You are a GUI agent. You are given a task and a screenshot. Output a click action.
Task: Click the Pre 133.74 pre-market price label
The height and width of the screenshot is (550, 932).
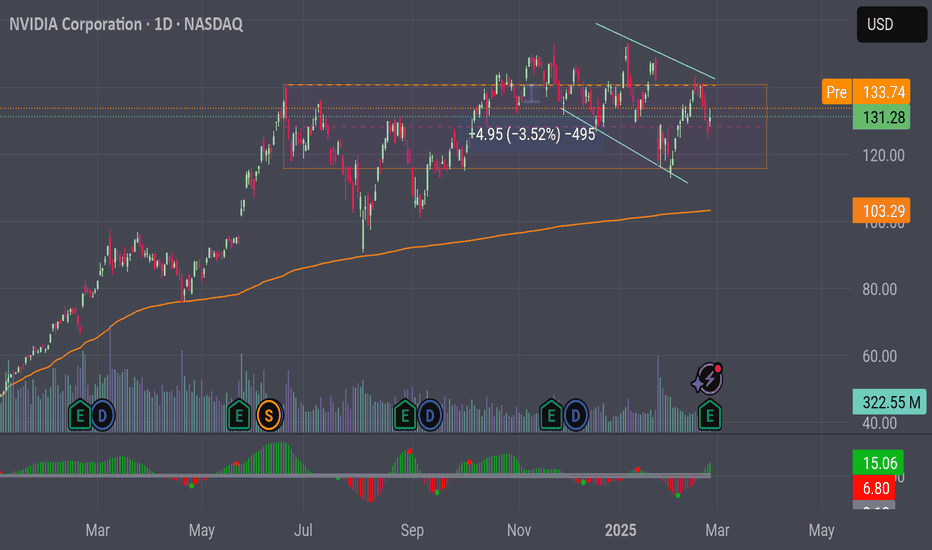pos(866,92)
